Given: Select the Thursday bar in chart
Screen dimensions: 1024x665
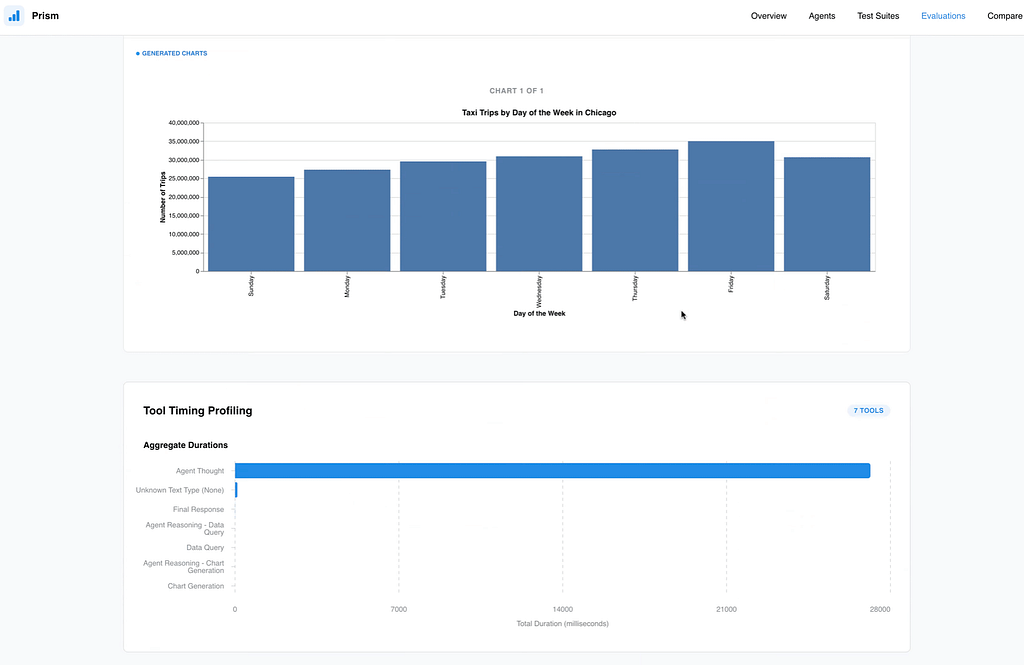Looking at the screenshot, I should (635, 210).
